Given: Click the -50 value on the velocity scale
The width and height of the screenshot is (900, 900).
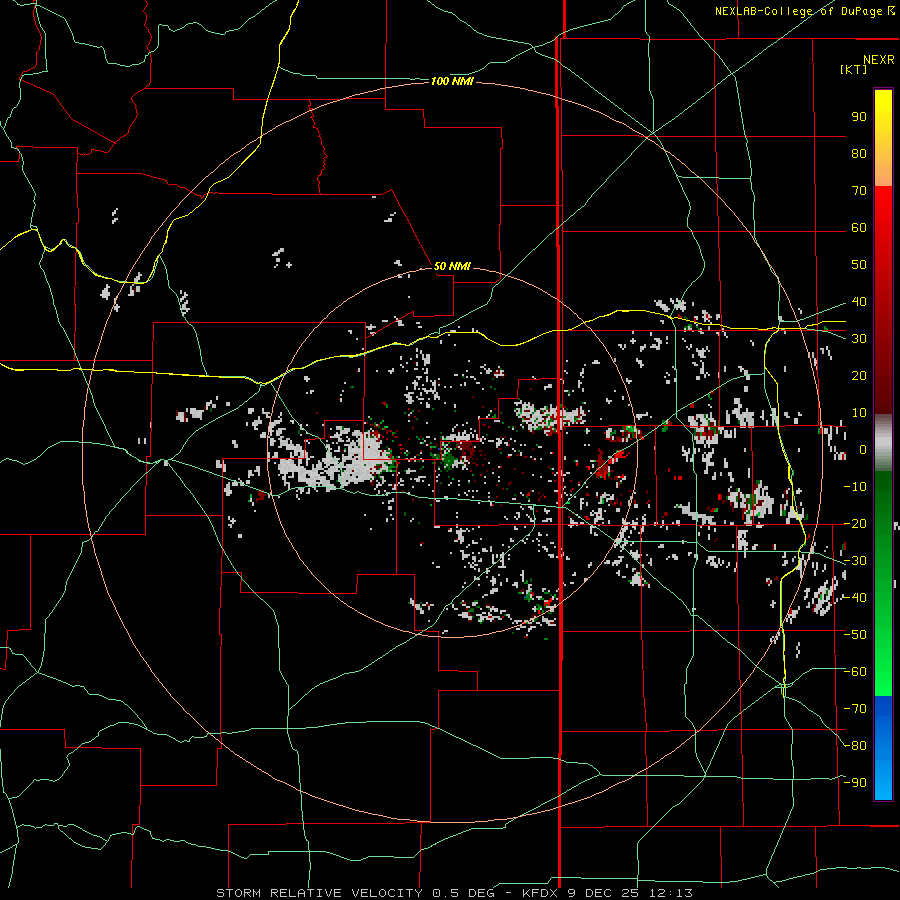Looking at the screenshot, I should coord(855,635).
